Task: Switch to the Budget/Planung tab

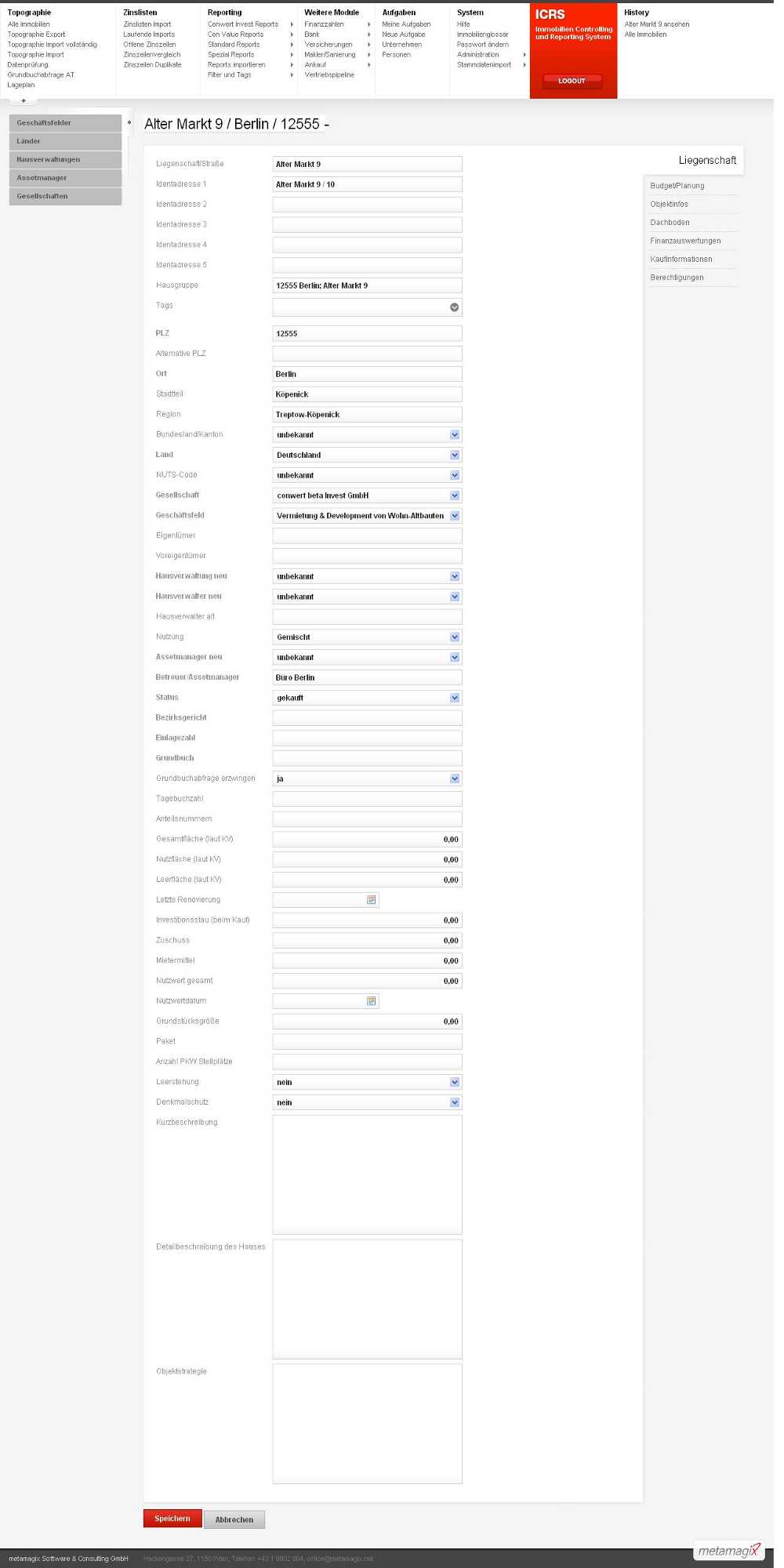Action: pyautogui.click(x=677, y=186)
